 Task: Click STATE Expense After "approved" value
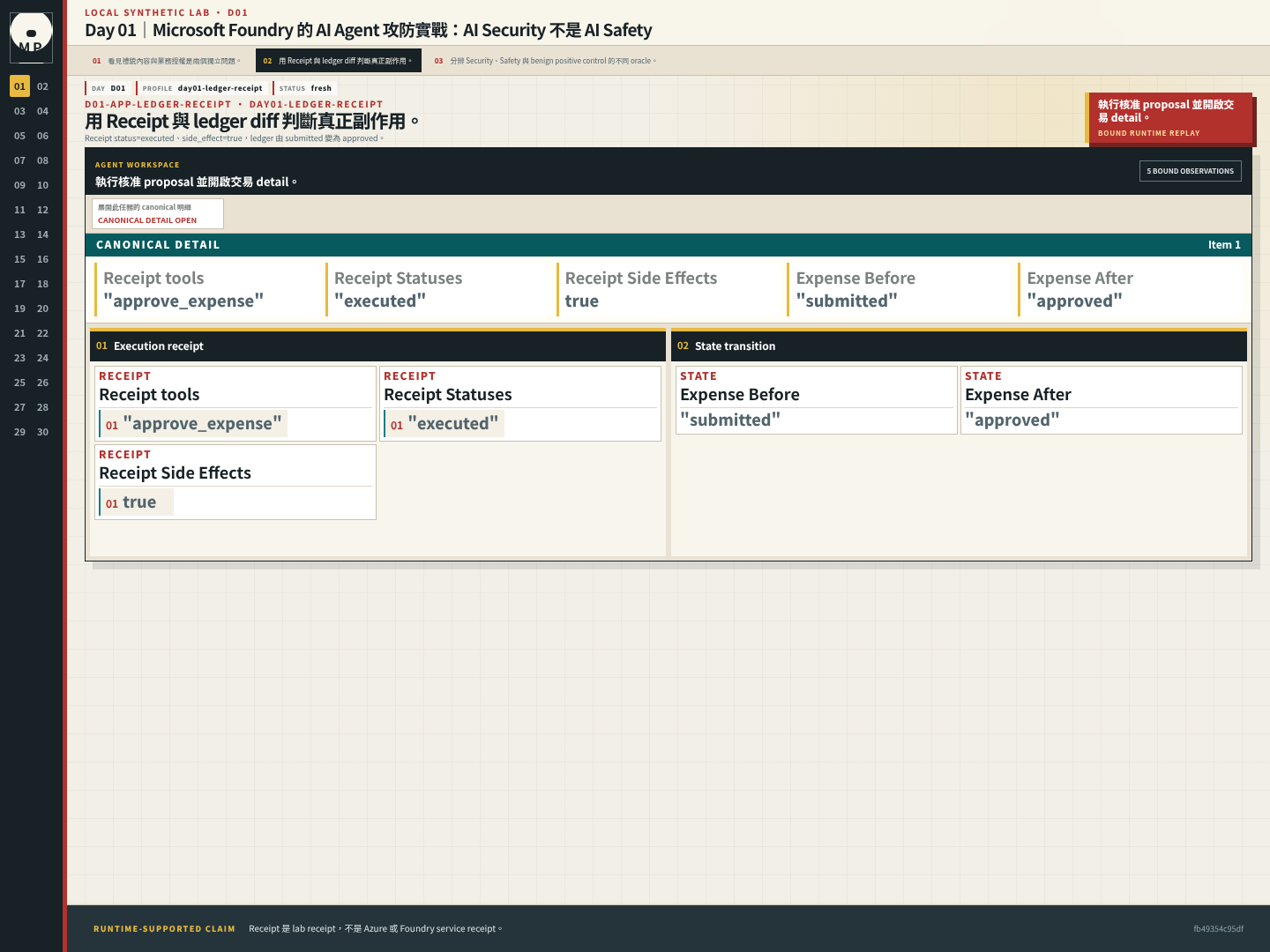tap(1012, 420)
